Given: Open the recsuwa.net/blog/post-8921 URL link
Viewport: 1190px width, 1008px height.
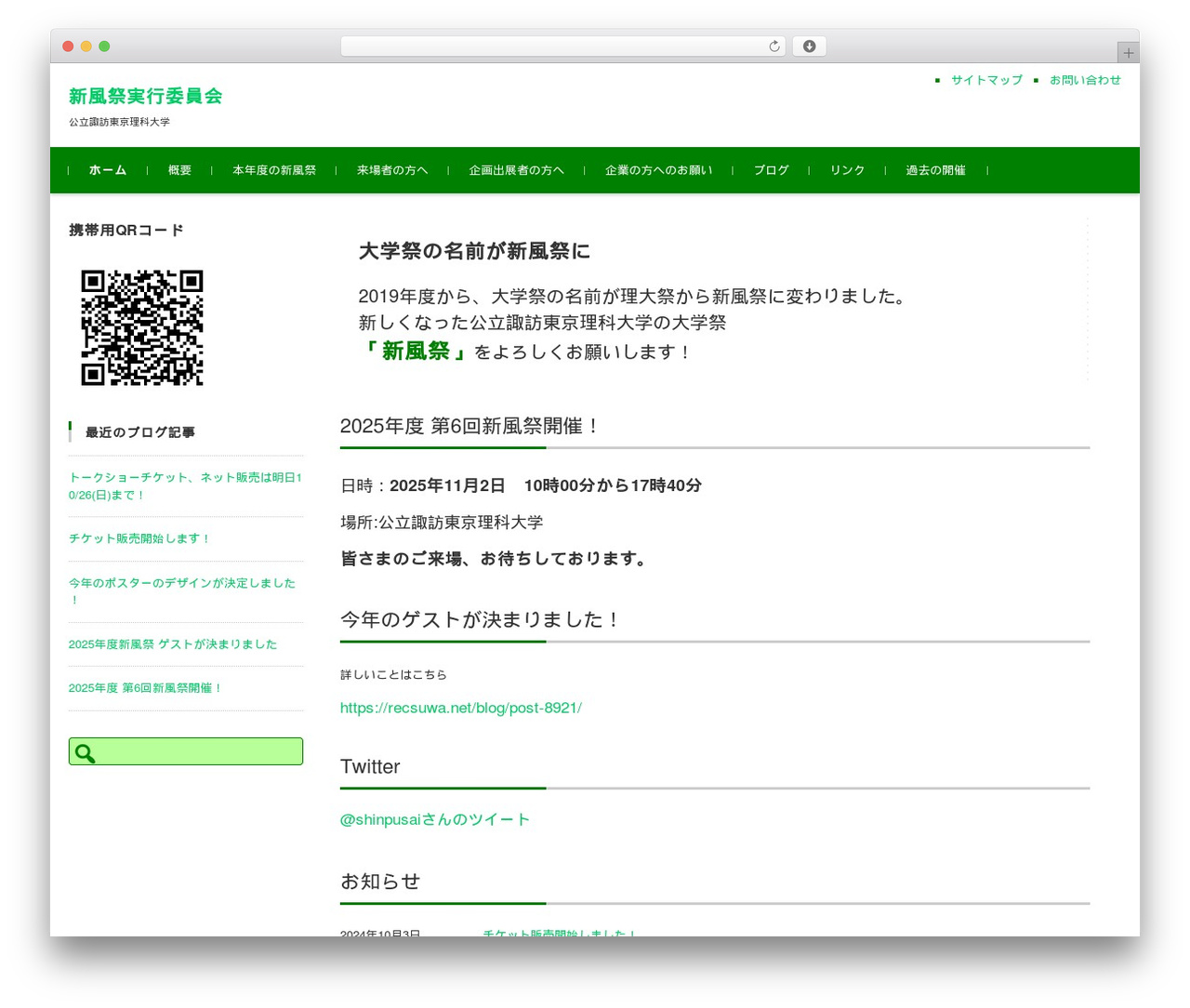Looking at the screenshot, I should pos(461,708).
